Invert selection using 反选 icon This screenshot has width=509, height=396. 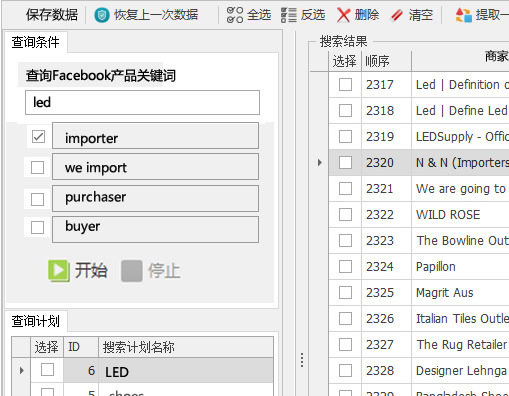[x=288, y=15]
